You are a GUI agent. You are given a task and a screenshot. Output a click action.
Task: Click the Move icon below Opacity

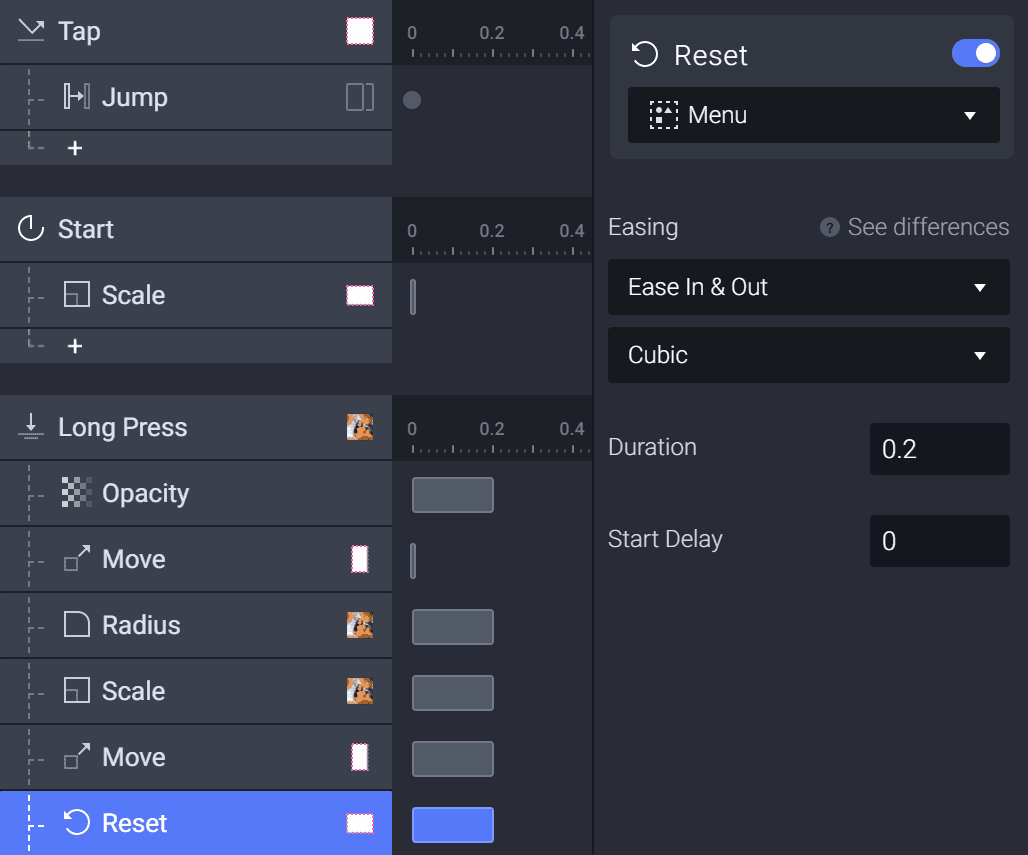point(77,559)
